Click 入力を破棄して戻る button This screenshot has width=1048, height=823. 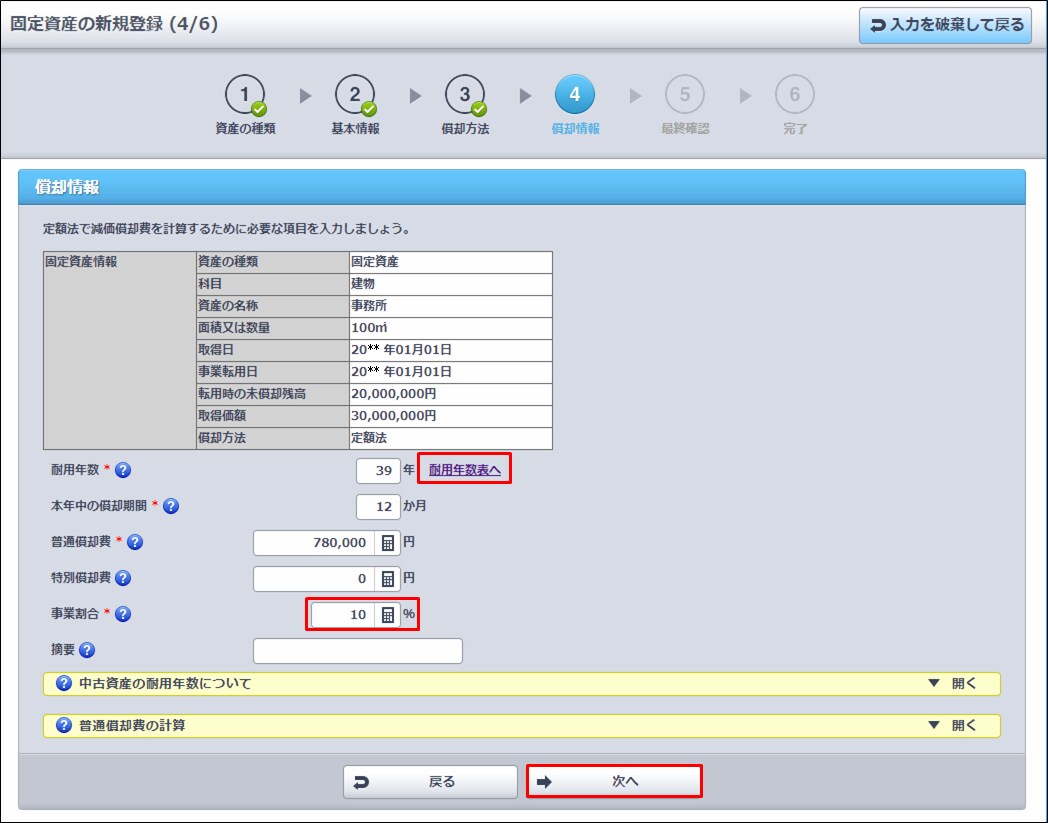coord(945,25)
